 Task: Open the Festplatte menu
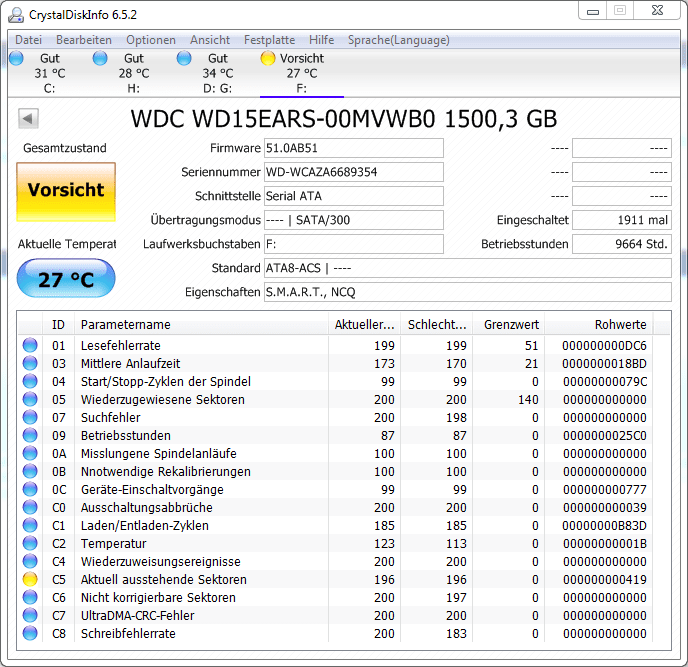[x=269, y=40]
